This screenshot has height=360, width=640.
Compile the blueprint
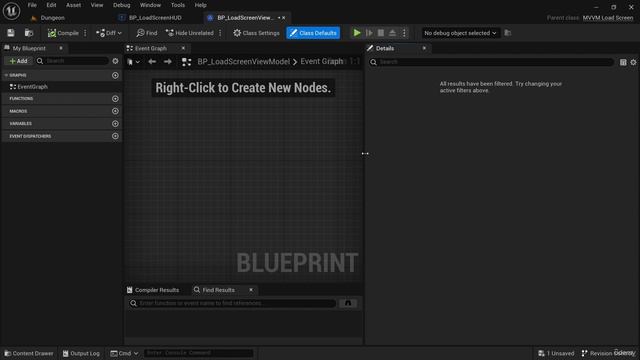(63, 33)
